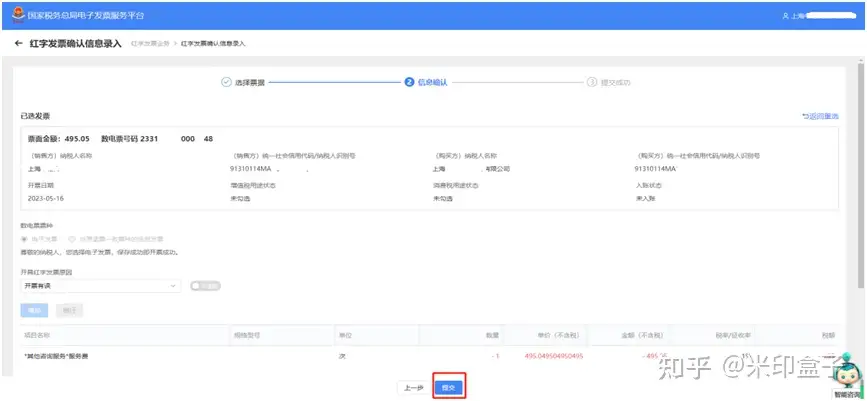Viewport: 867px width, 401px height.
Task: Click the chevron arrow in 开票有误 combo box
Action: pos(173,286)
